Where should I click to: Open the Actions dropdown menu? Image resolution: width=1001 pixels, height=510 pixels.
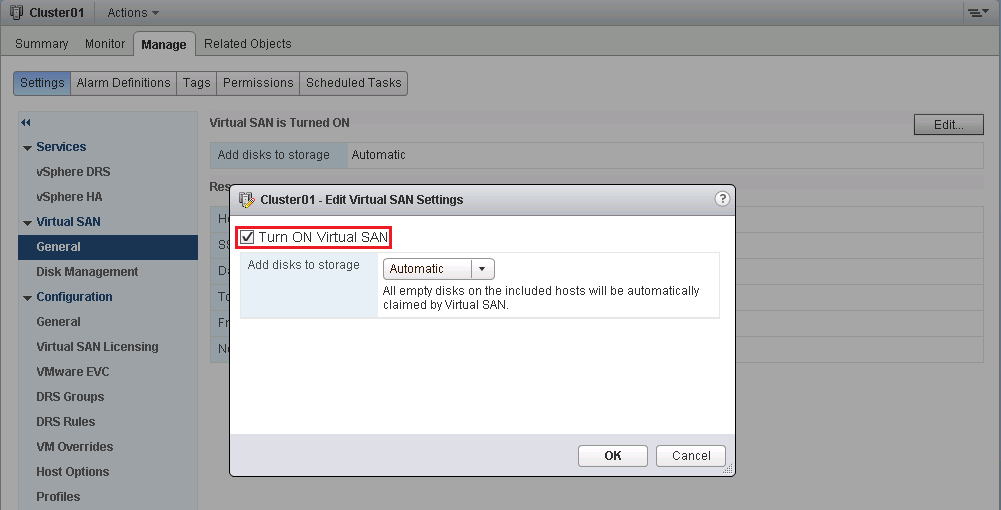(x=133, y=13)
